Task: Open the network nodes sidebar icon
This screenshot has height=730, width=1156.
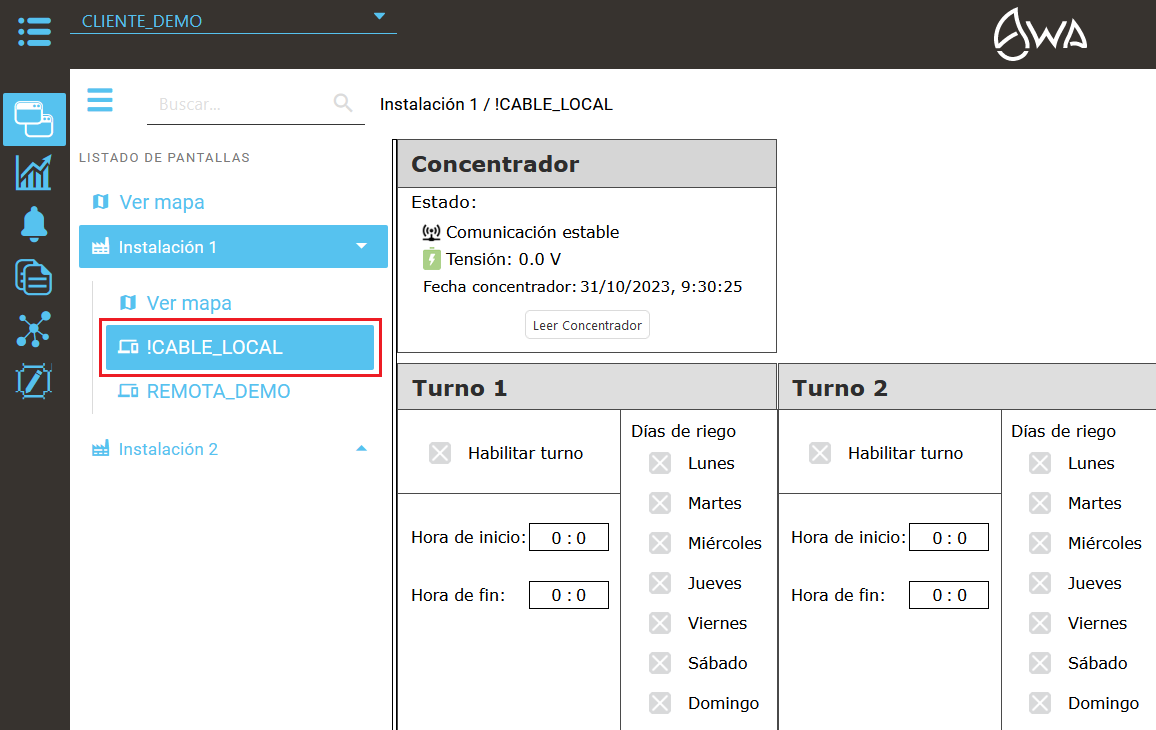Action: click(x=34, y=329)
